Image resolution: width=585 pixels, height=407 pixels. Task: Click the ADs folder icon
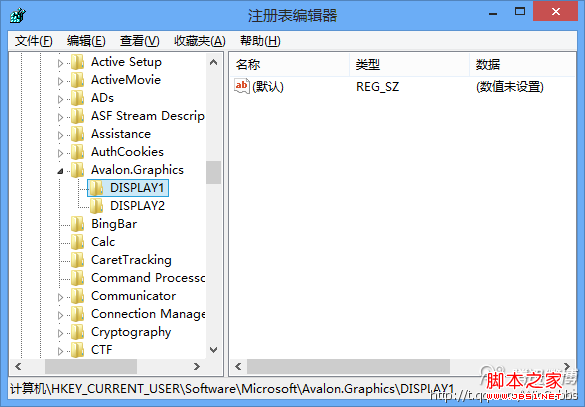[78, 98]
